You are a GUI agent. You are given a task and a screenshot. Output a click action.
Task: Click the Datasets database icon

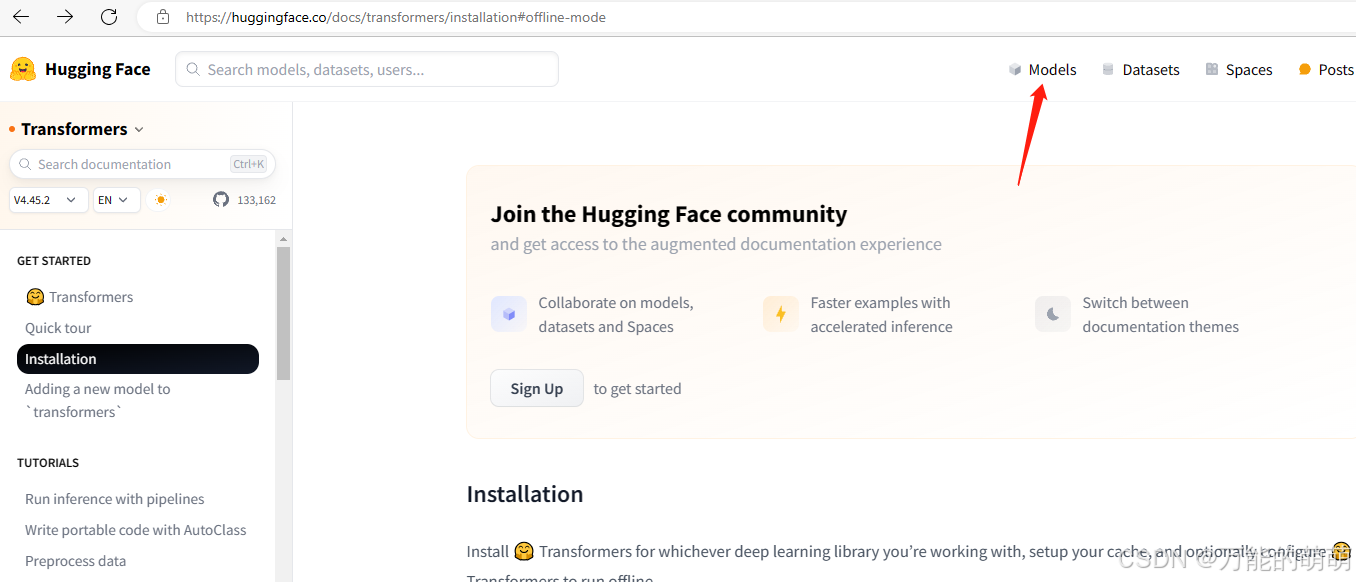click(x=1108, y=69)
